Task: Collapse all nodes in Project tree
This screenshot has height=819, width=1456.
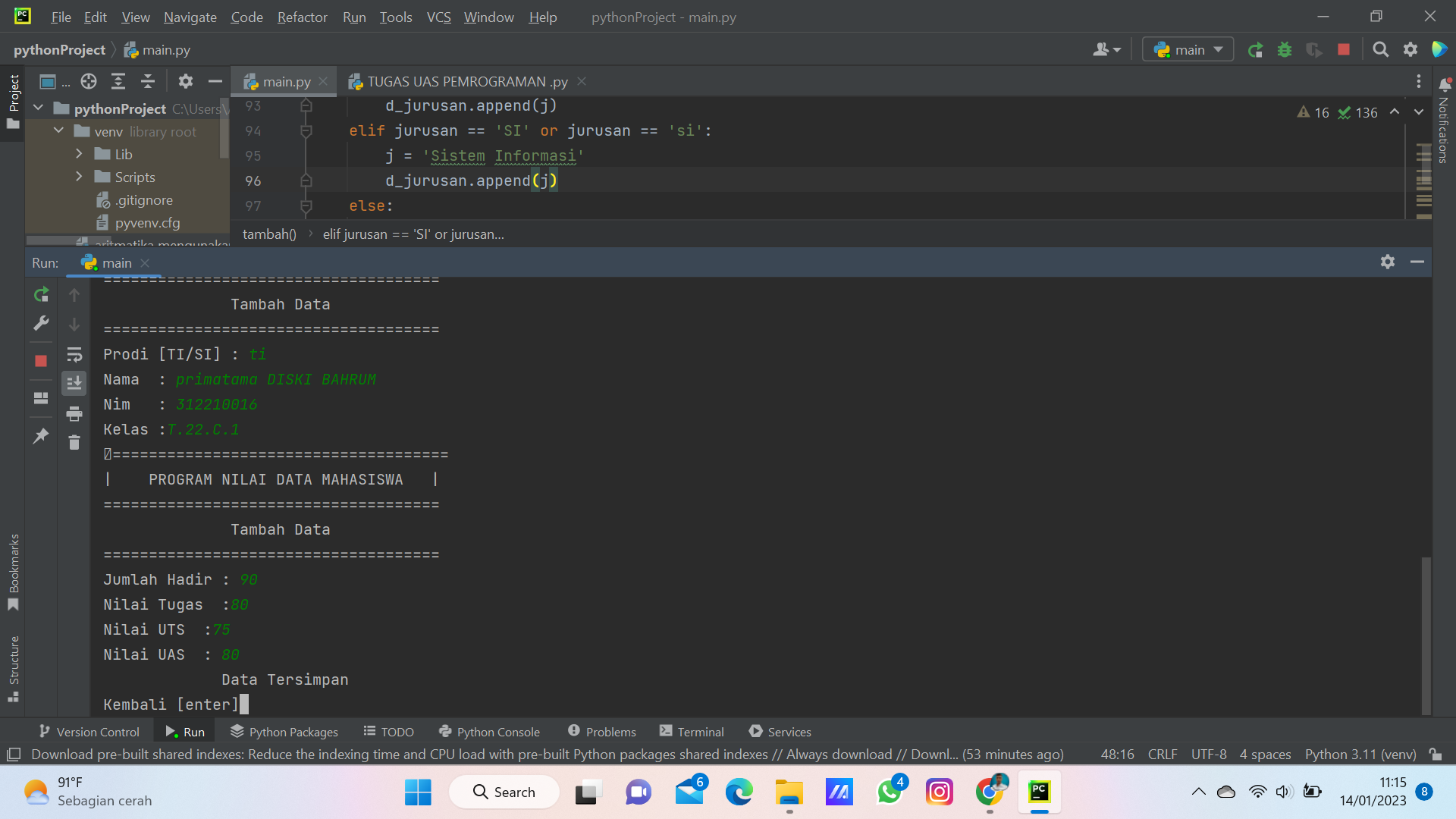Action: pyautogui.click(x=148, y=81)
